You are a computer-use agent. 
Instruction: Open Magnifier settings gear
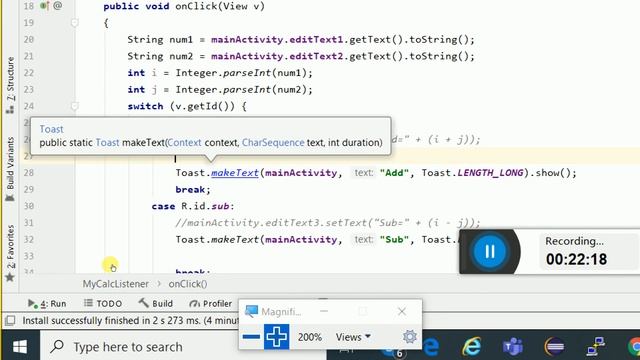(x=409, y=336)
